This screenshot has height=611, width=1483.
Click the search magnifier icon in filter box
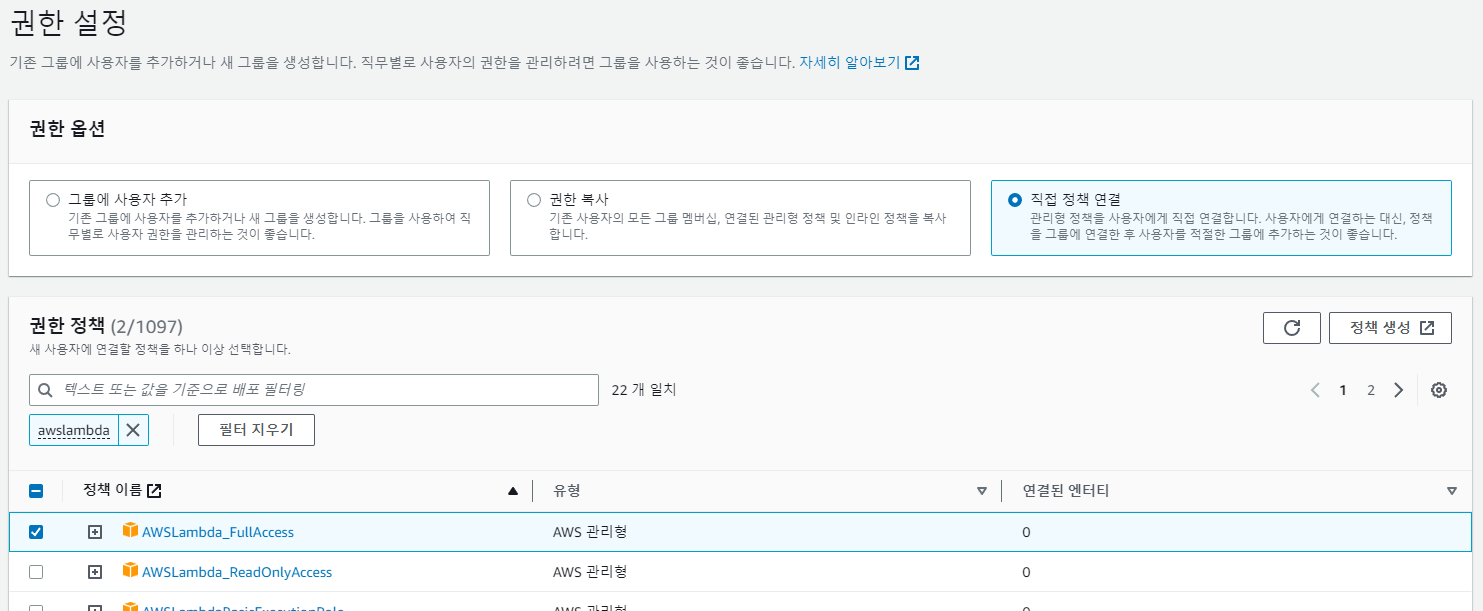[x=45, y=390]
